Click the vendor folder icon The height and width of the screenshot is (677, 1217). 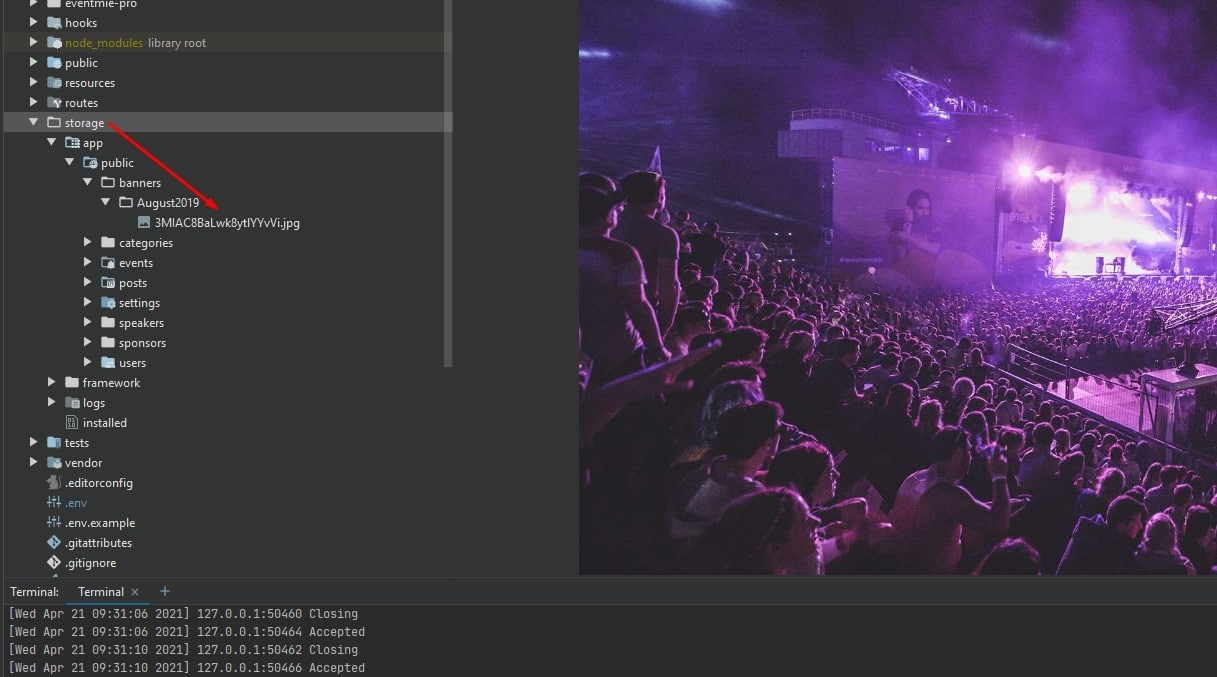54,463
